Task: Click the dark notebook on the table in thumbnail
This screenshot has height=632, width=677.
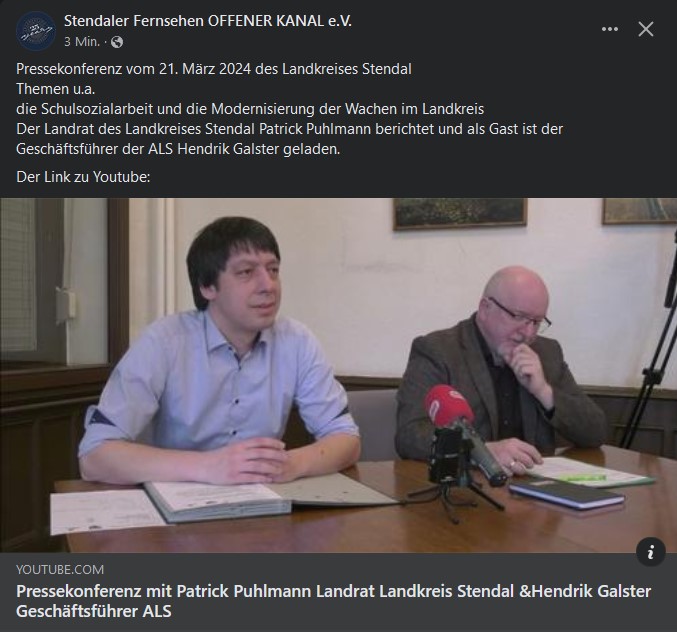Action: coord(566,494)
